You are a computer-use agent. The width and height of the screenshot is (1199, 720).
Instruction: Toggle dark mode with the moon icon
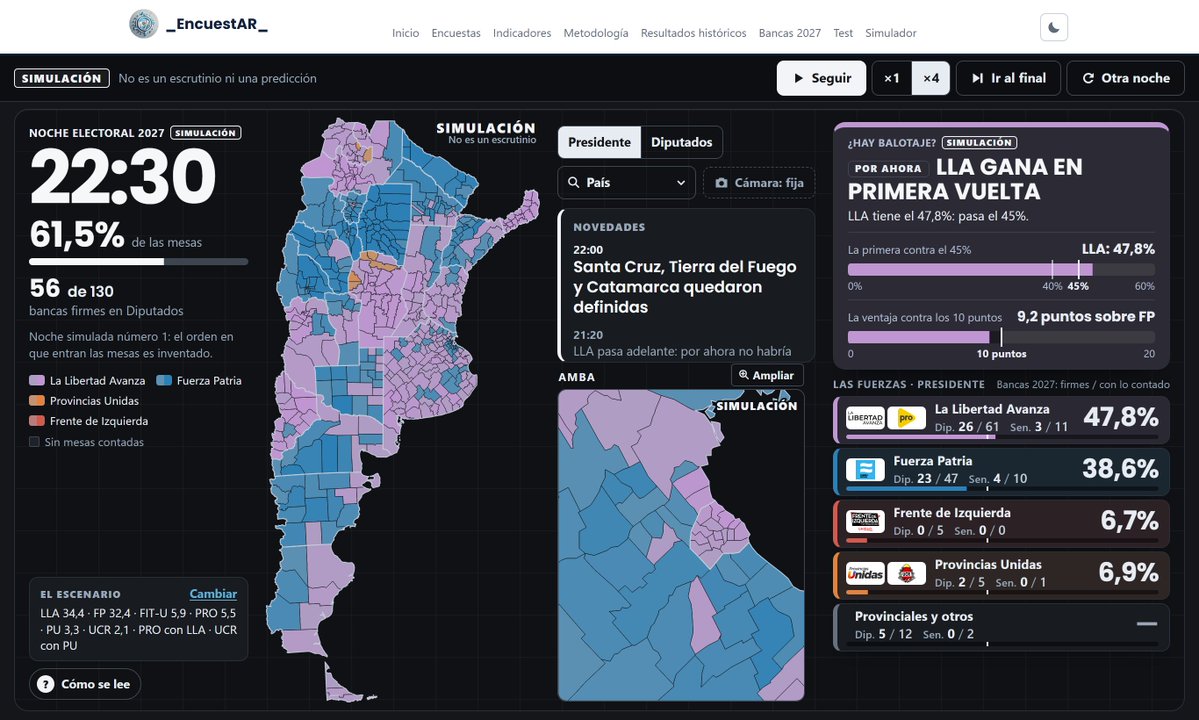(1054, 28)
